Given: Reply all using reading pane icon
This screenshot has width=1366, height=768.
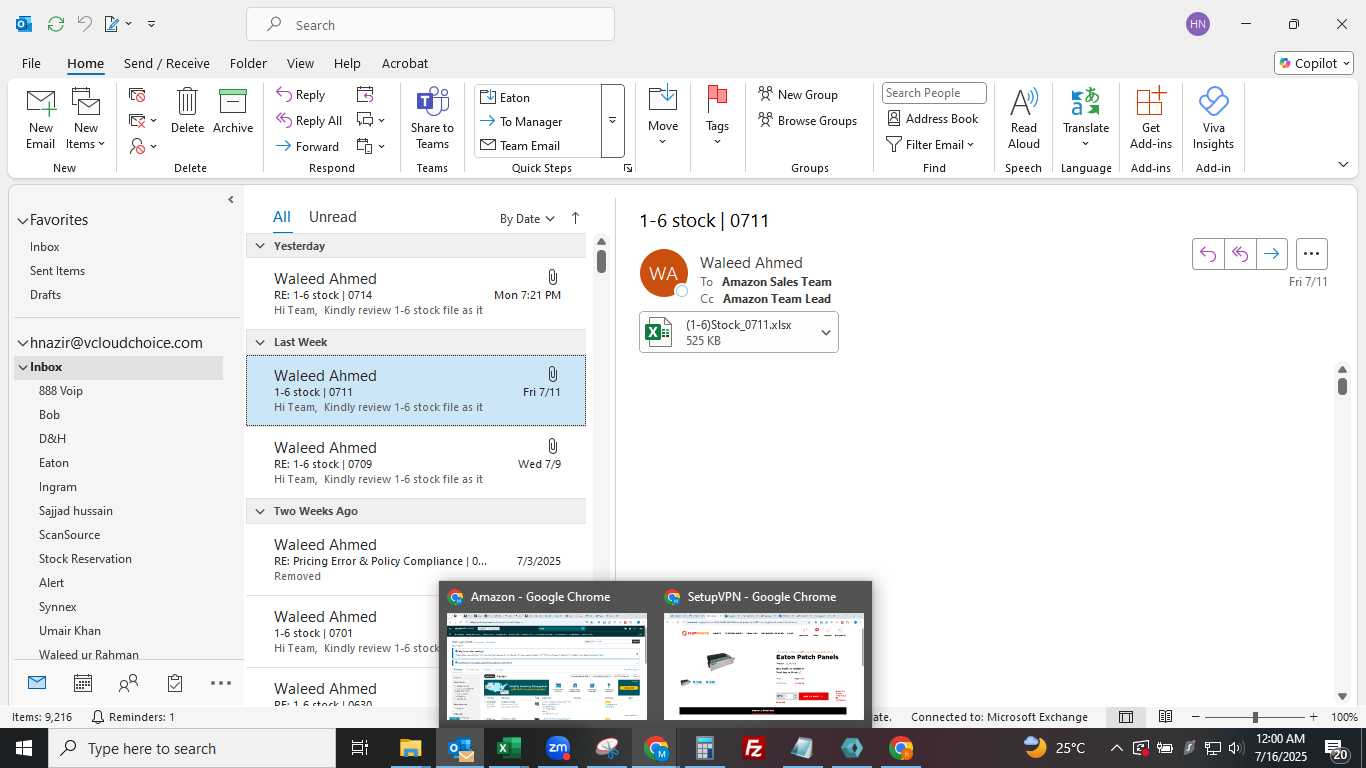Looking at the screenshot, I should coord(1240,254).
